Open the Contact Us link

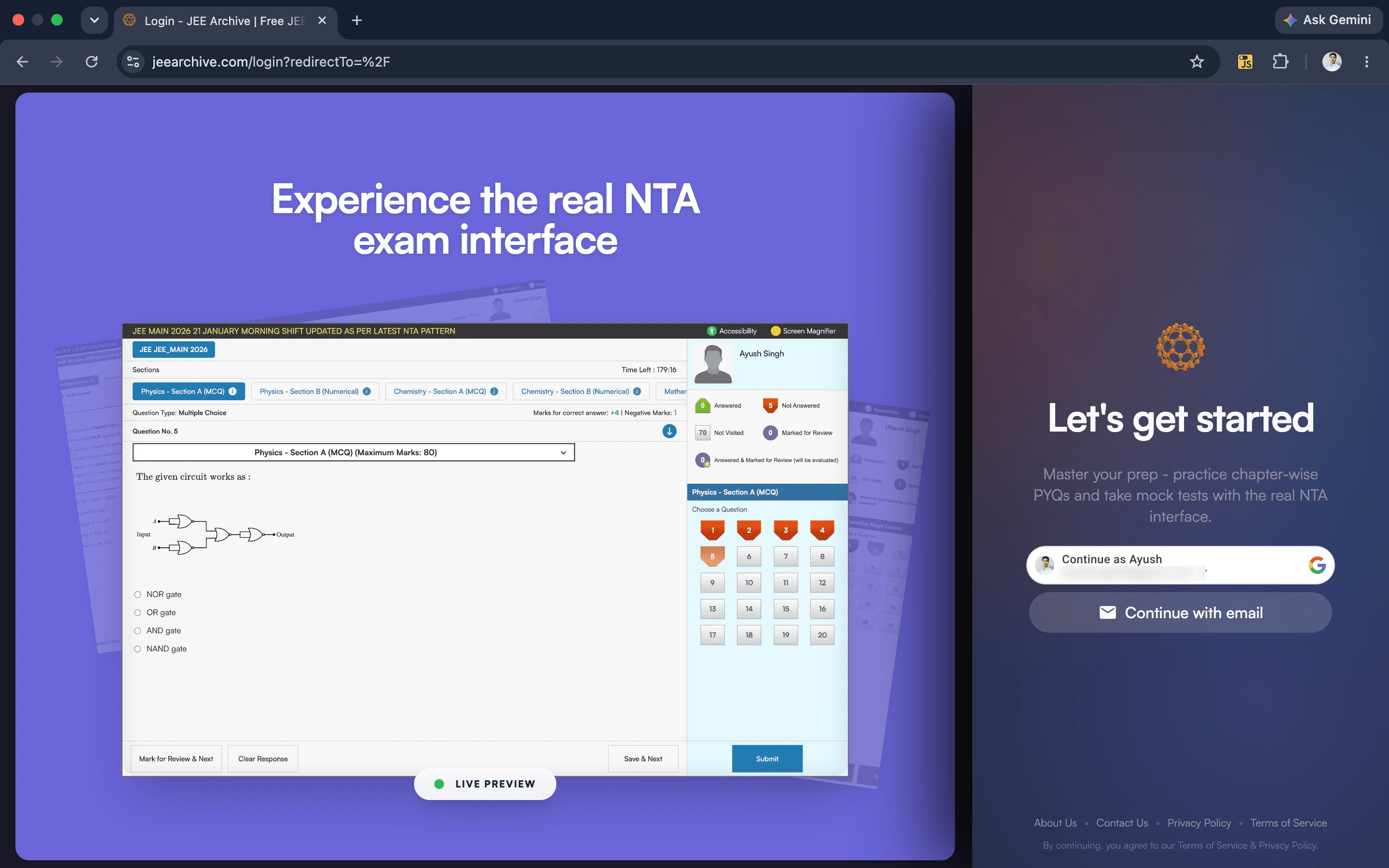[x=1121, y=823]
